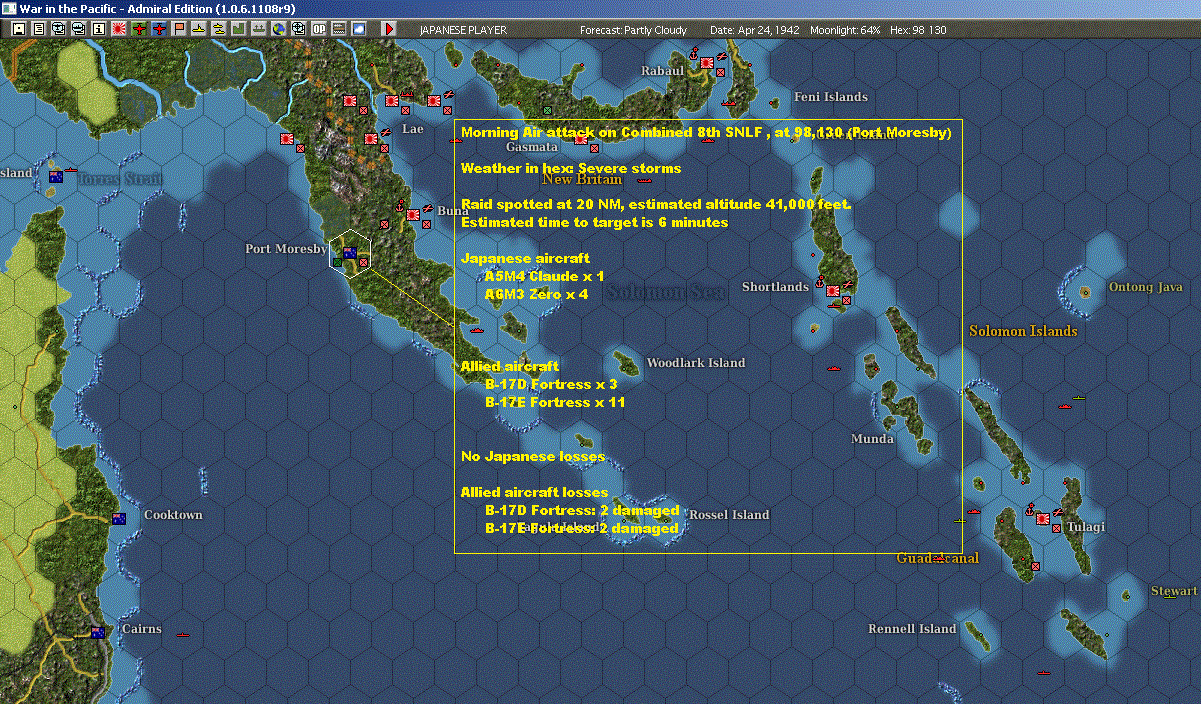The image size is (1201, 704).
Task: Click the red plane on blue toolbar icon
Action: [159, 29]
